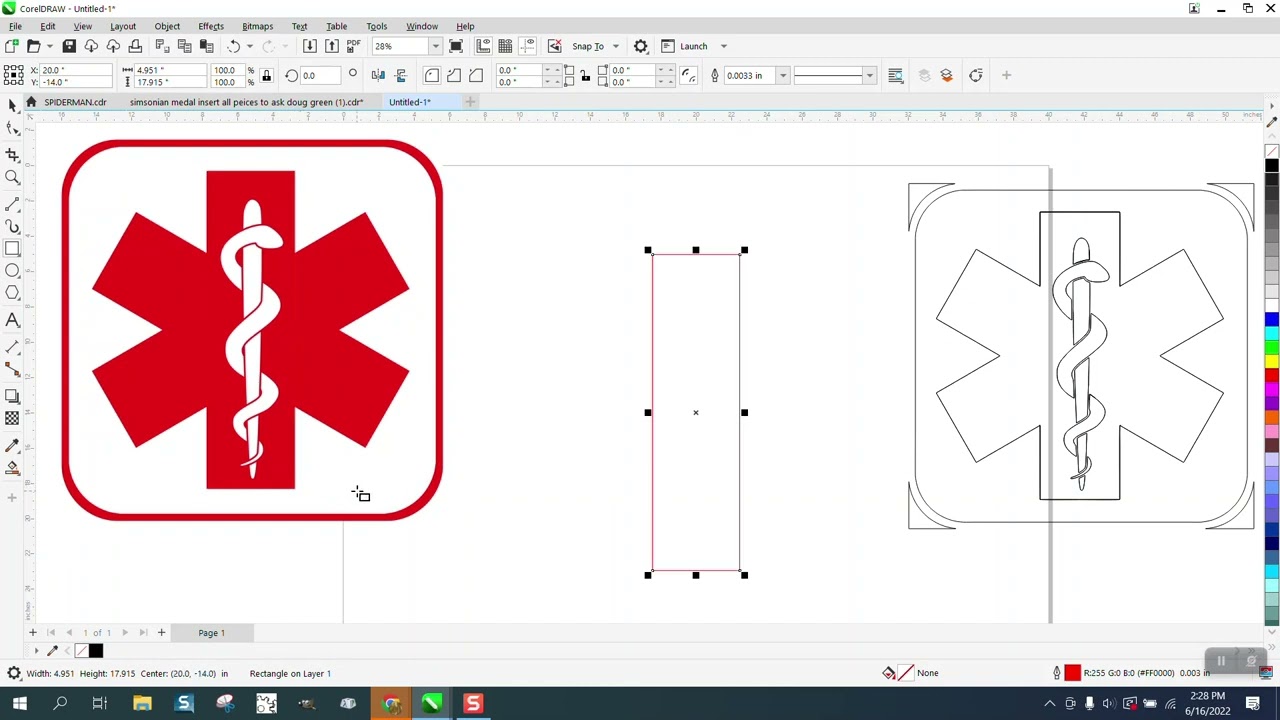Select the Color Eyedropper tool
Viewport: 1280px width, 720px height.
12,445
